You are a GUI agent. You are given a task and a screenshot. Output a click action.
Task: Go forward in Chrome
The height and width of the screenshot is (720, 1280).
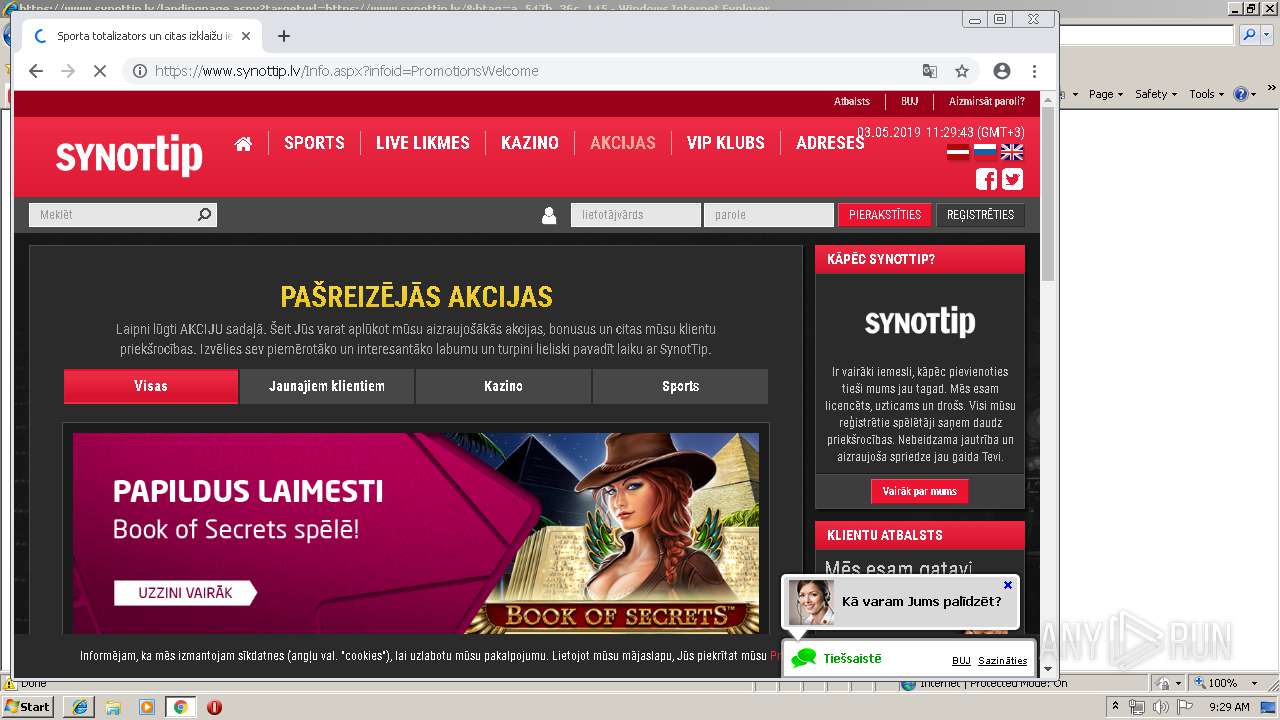68,71
